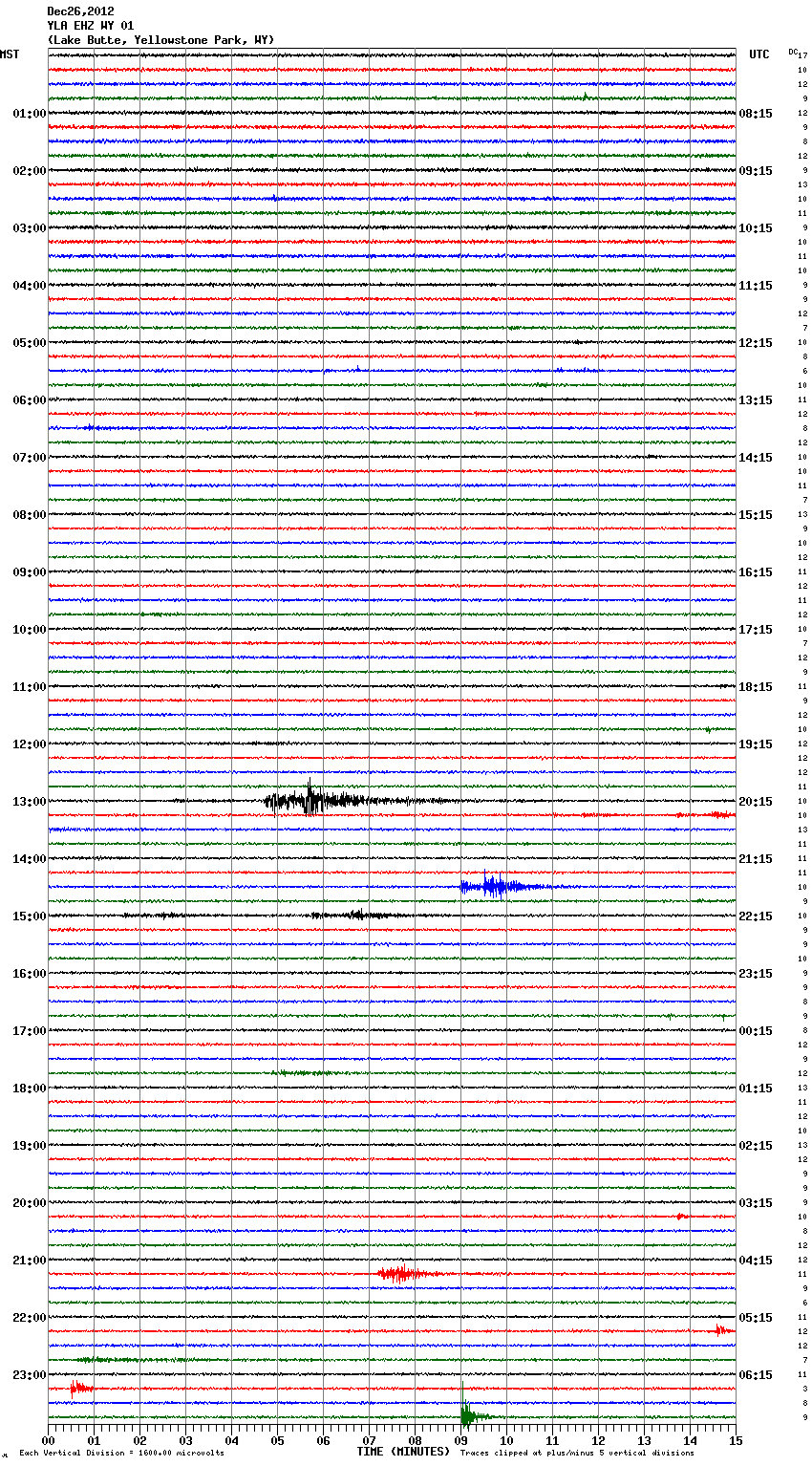Screen dimensions: 812x1466
Task: Select the 21:00 MST time label
Action: pyautogui.click(x=29, y=1261)
